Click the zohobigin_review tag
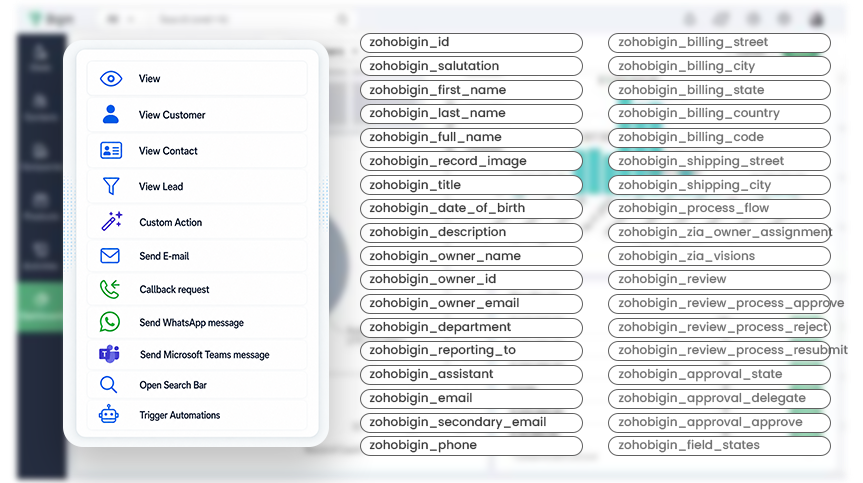Image resolution: width=863 pixels, height=483 pixels. 719,279
